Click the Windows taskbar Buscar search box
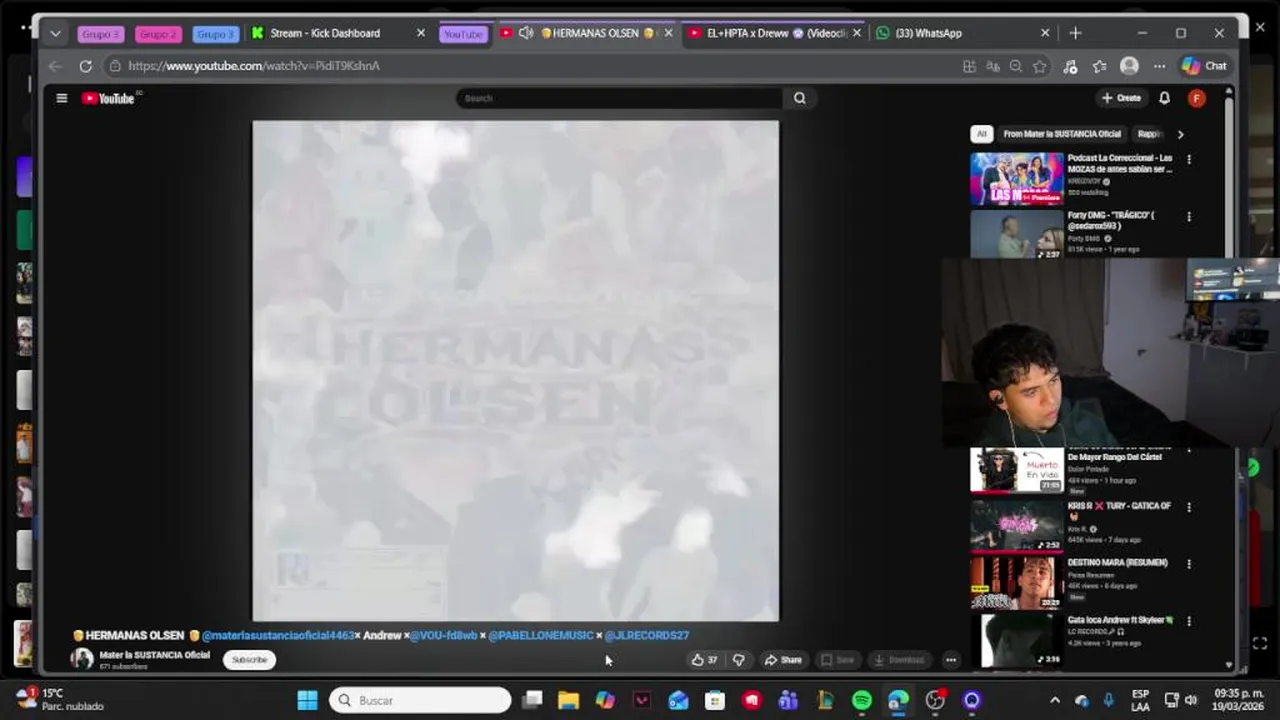The image size is (1280, 720). (420, 700)
